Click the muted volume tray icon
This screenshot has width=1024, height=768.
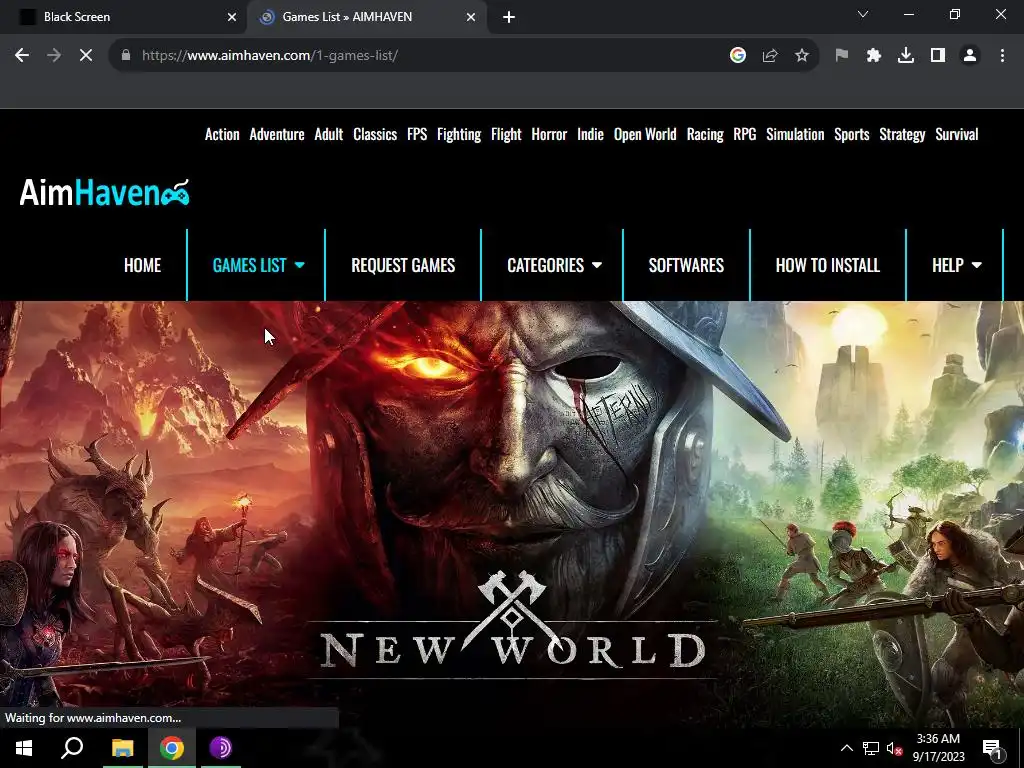(895, 748)
